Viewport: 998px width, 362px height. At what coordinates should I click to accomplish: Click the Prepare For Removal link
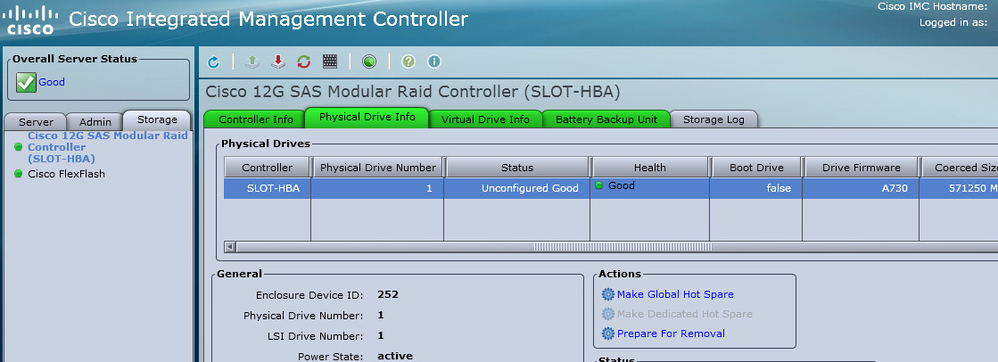[x=671, y=333]
